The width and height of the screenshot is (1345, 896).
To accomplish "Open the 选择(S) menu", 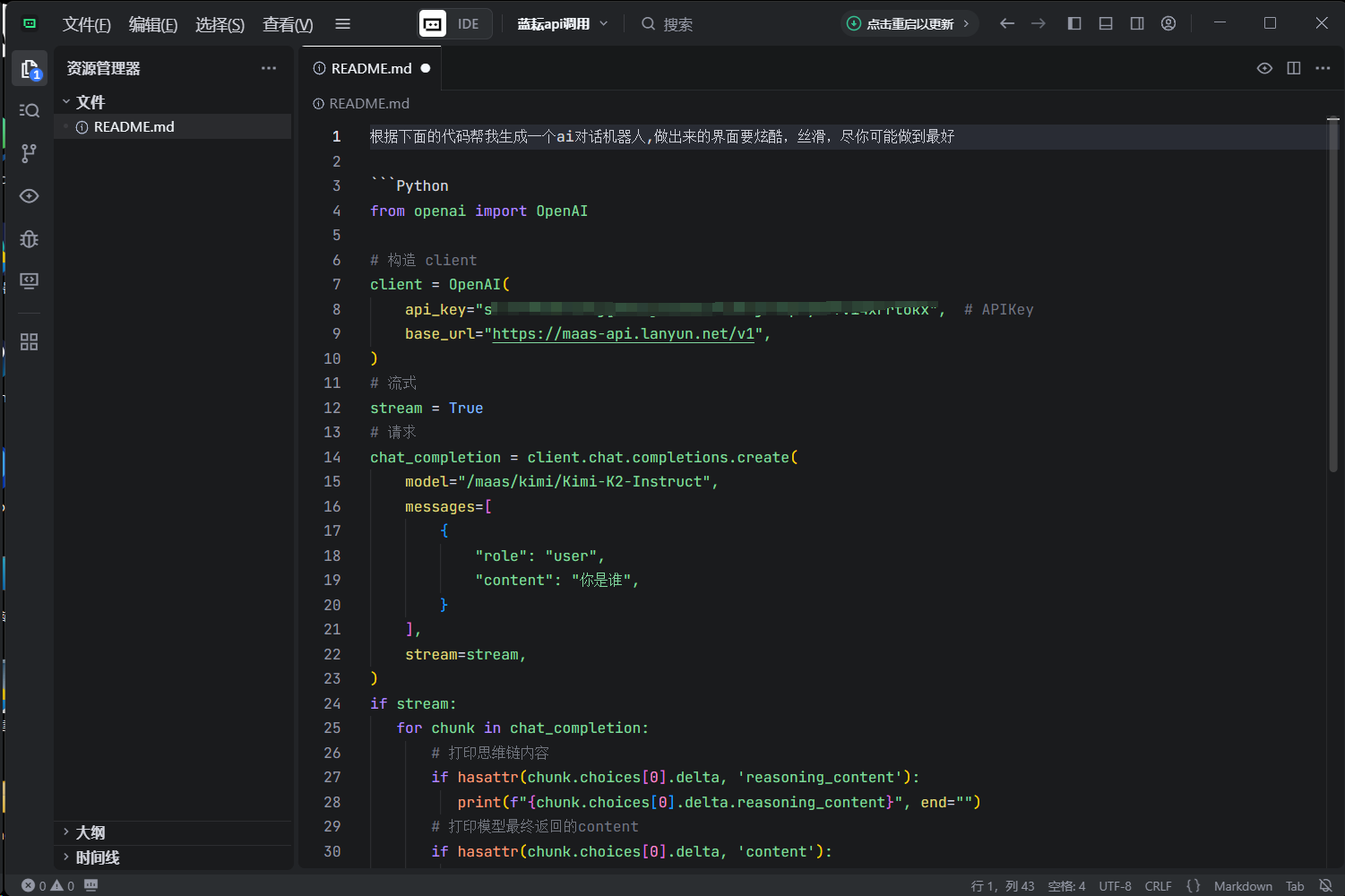I will (x=220, y=24).
